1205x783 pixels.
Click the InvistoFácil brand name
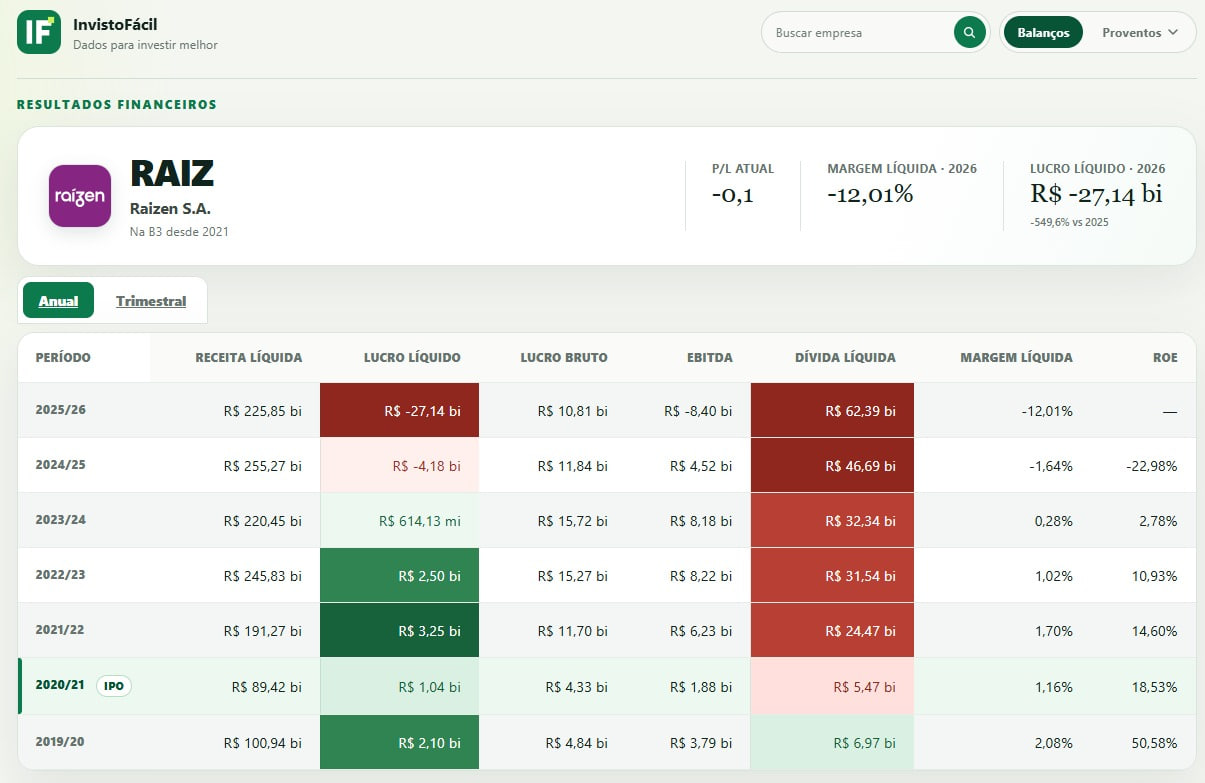tap(115, 24)
